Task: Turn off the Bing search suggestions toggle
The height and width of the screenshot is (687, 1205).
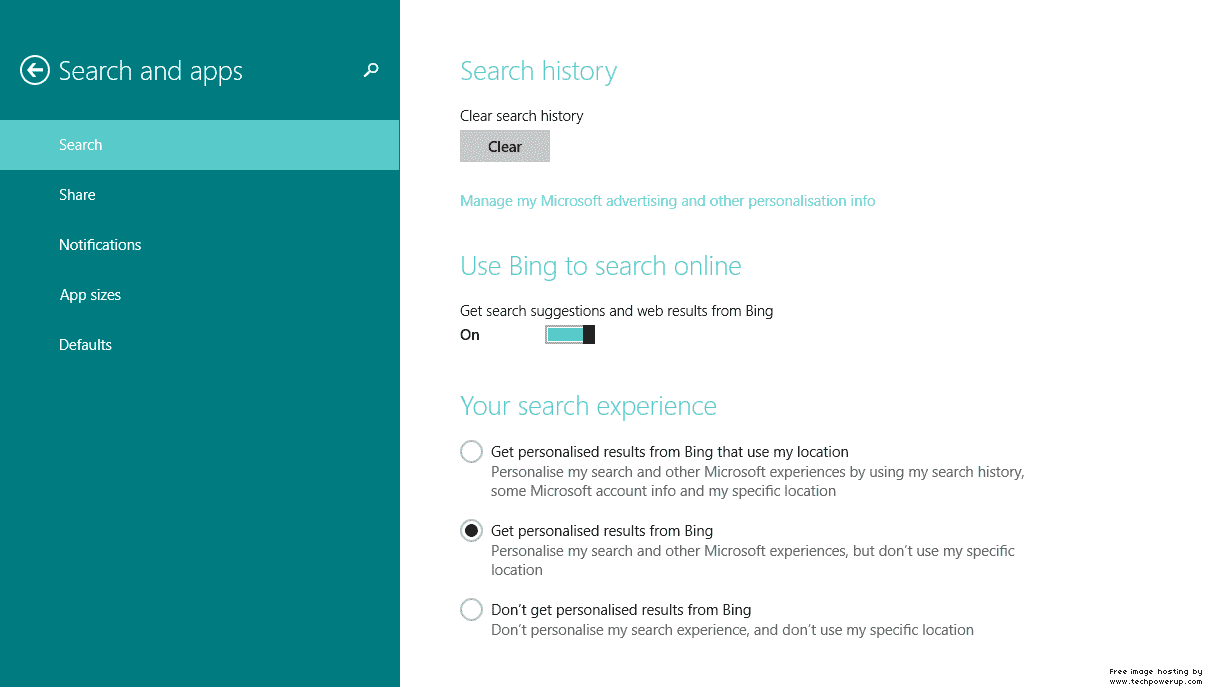Action: 570,334
